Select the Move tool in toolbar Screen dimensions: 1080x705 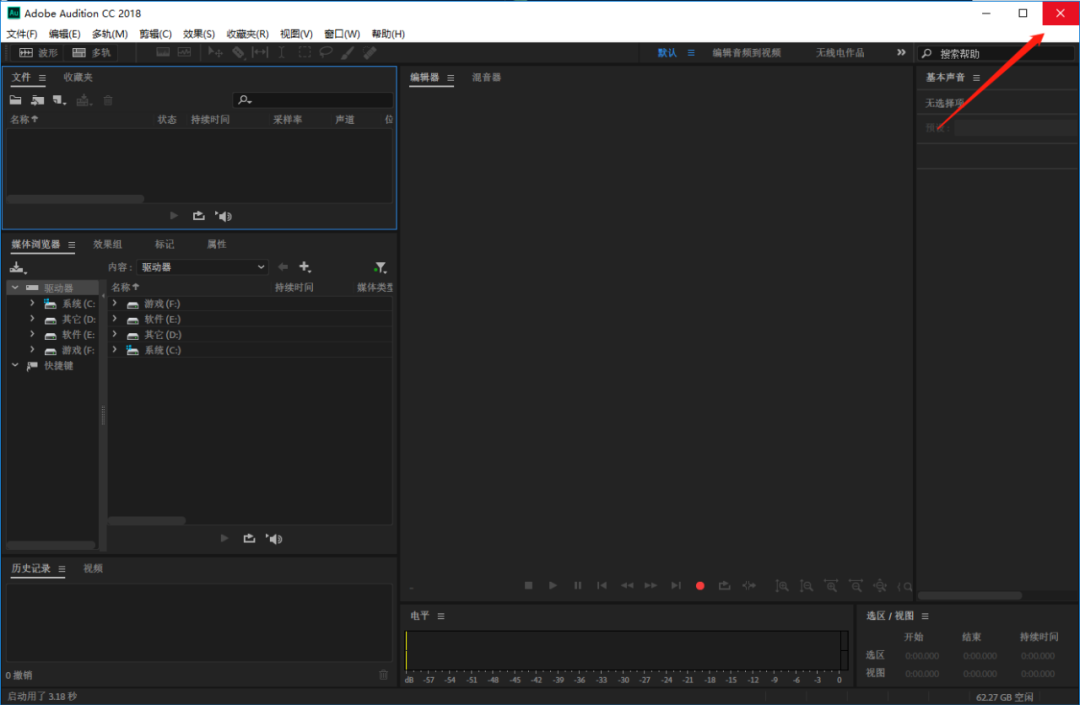pyautogui.click(x=216, y=52)
